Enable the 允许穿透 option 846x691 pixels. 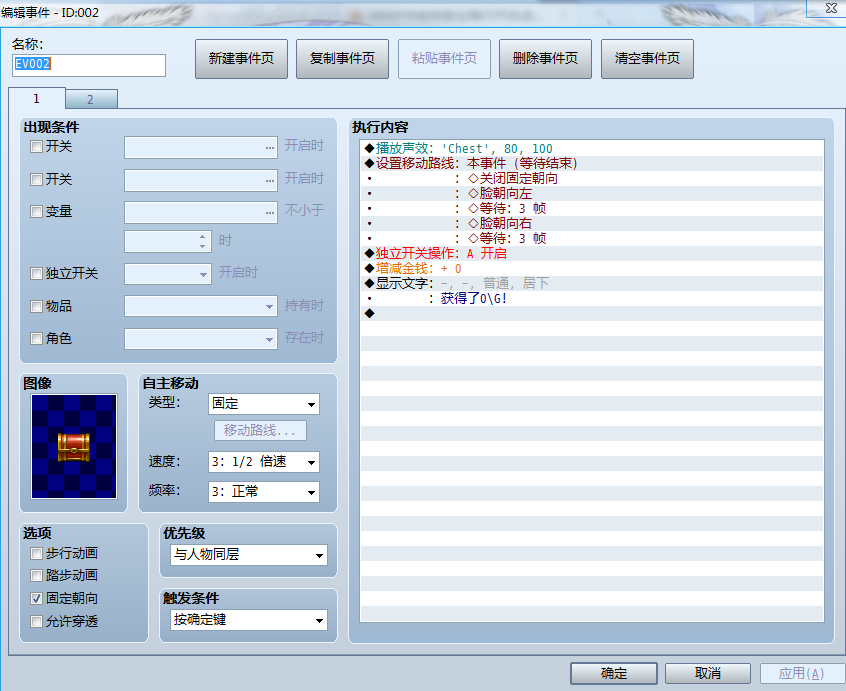(x=36, y=621)
